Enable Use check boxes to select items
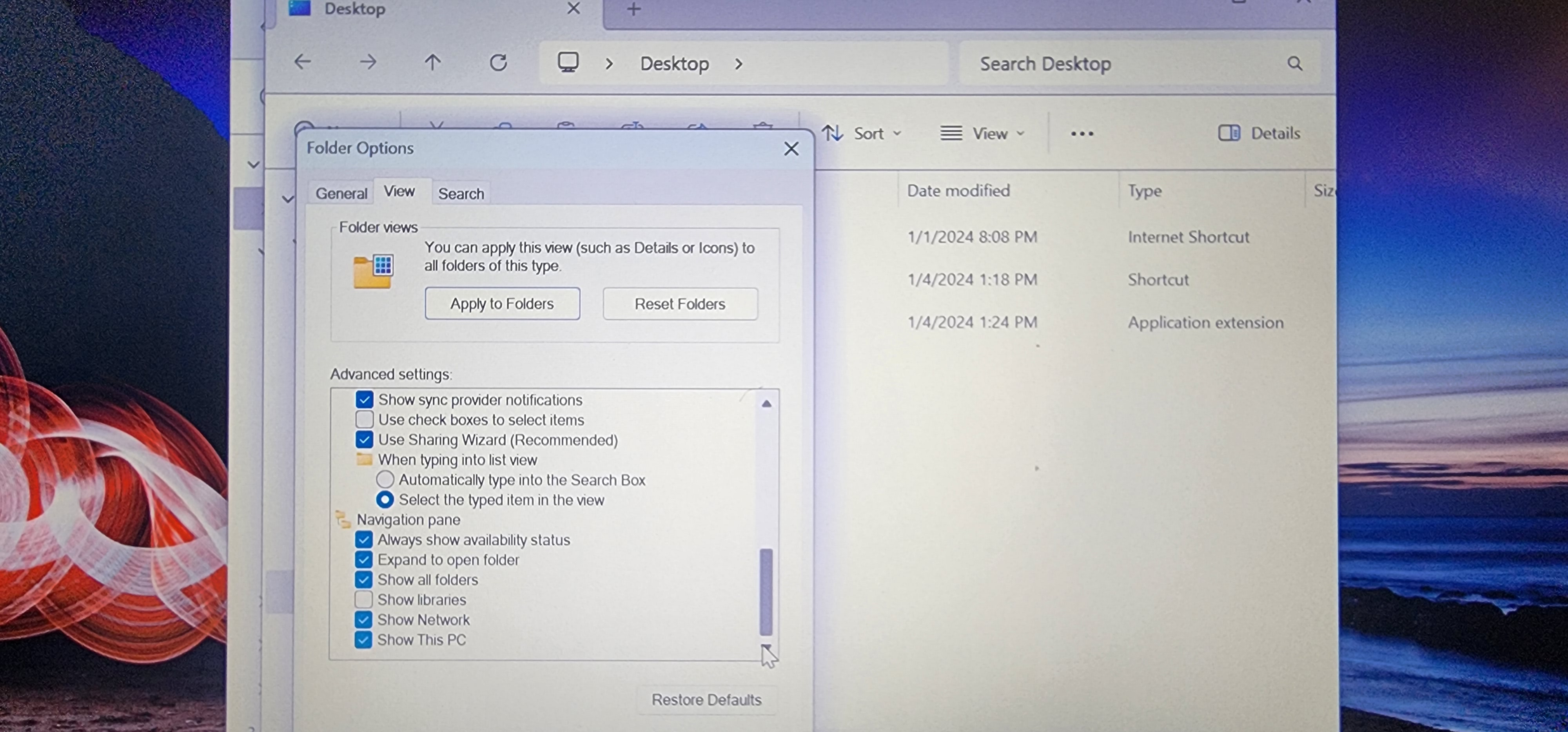Screen dimensions: 1568x732 (365, 419)
